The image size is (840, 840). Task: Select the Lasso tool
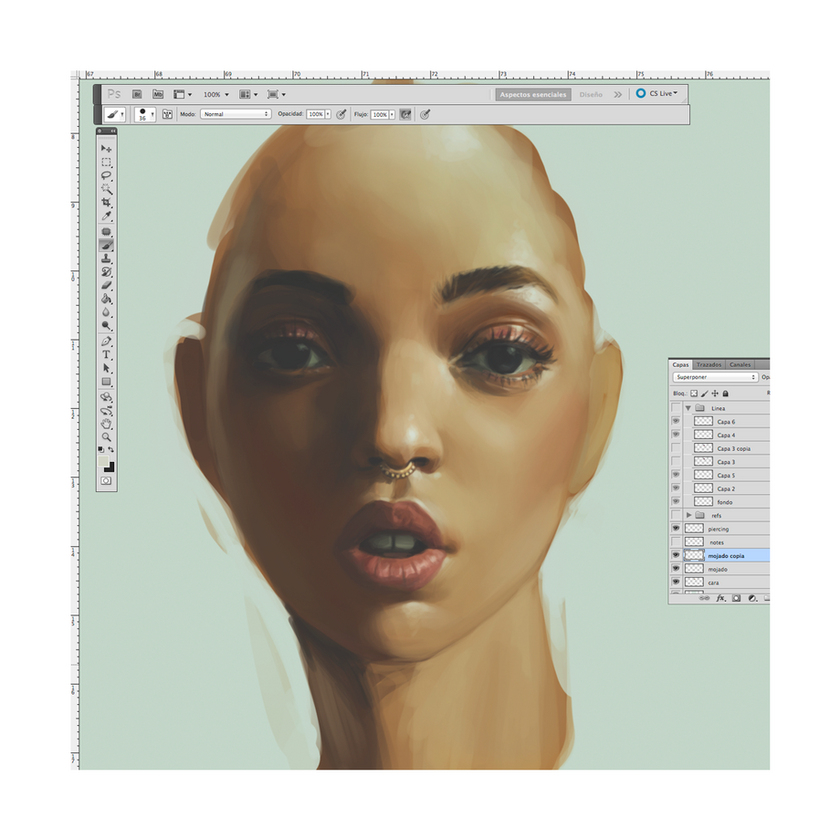pos(106,175)
